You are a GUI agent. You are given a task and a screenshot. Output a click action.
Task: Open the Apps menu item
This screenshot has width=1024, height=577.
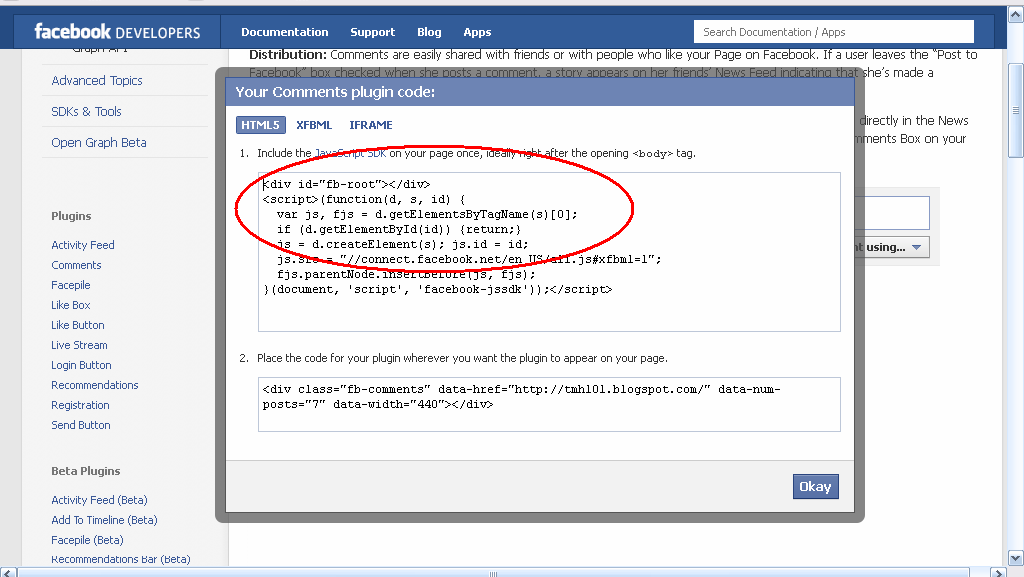click(477, 32)
